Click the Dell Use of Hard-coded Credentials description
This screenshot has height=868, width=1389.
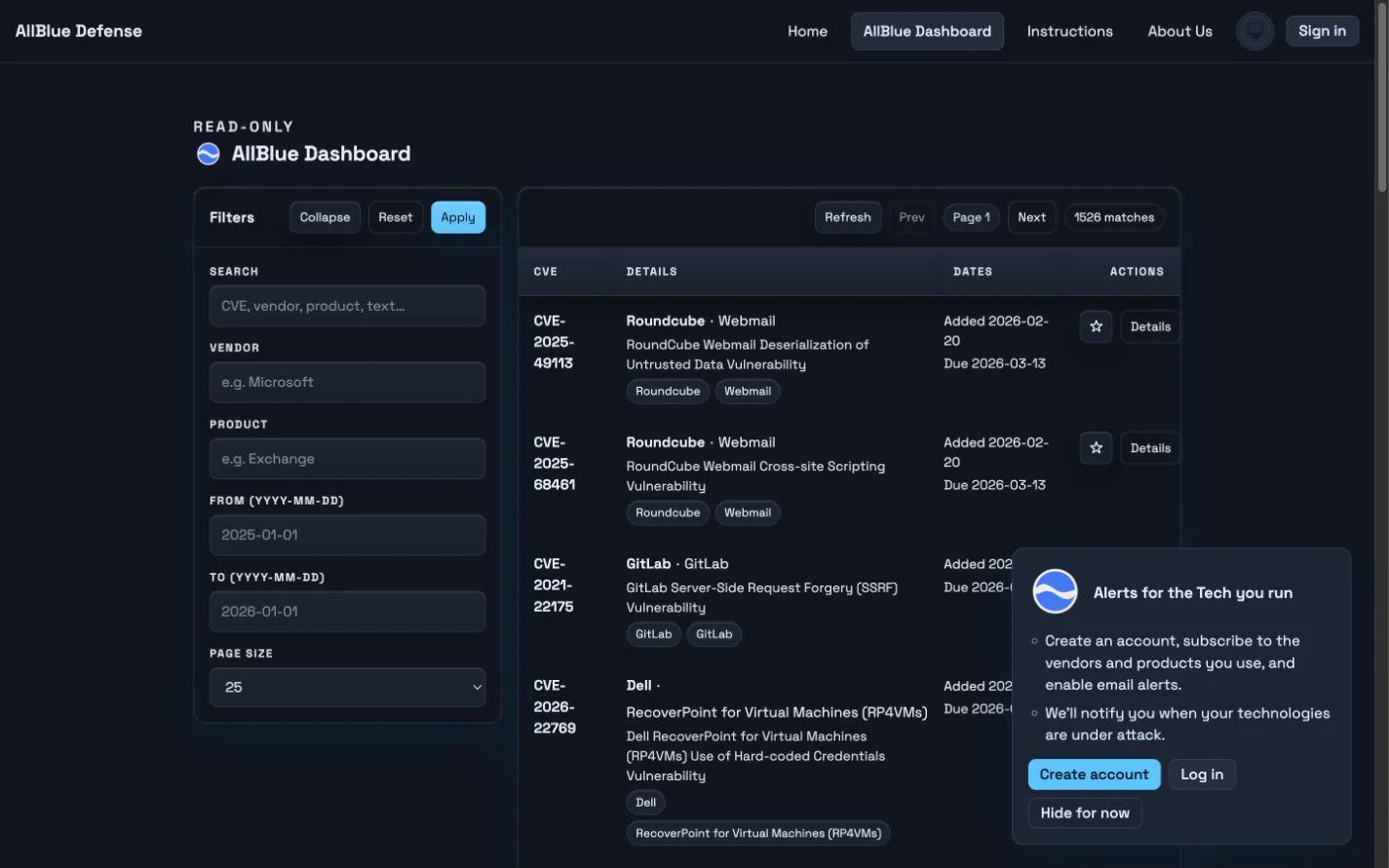point(755,756)
